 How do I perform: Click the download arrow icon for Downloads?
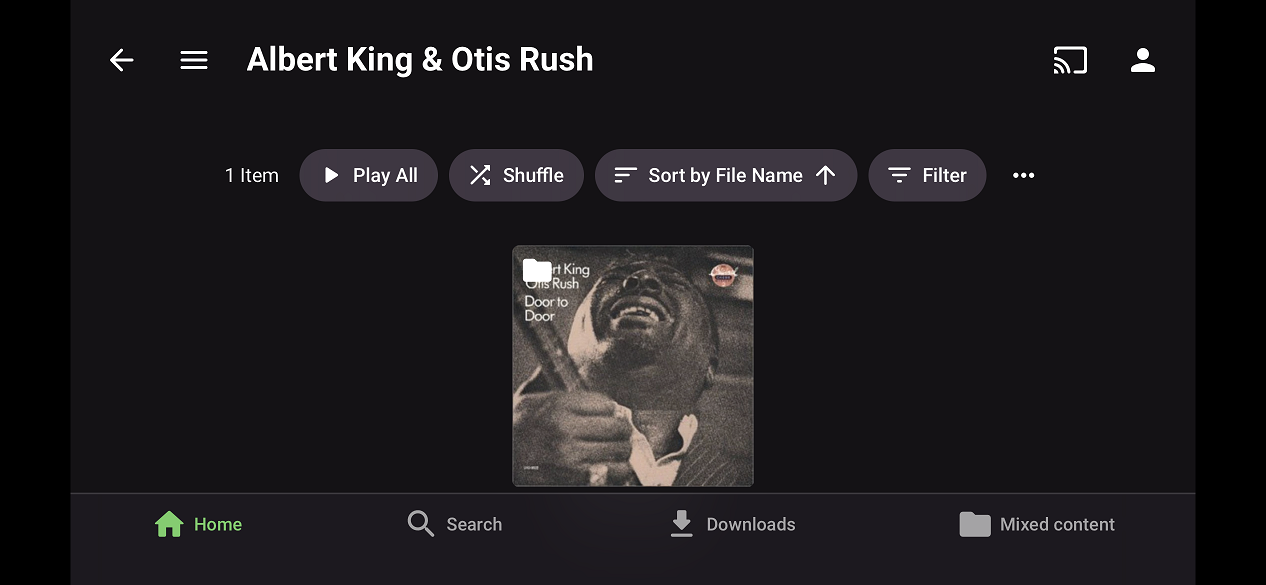(681, 524)
